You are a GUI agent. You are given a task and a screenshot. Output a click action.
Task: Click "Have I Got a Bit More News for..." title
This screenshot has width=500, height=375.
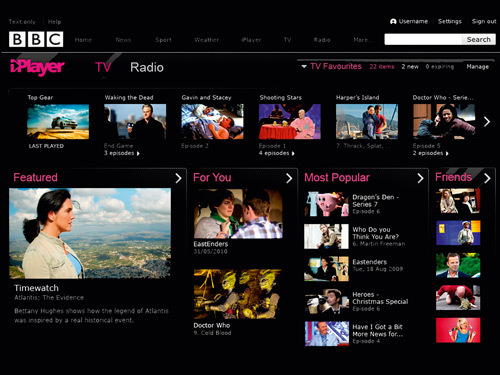(x=378, y=330)
